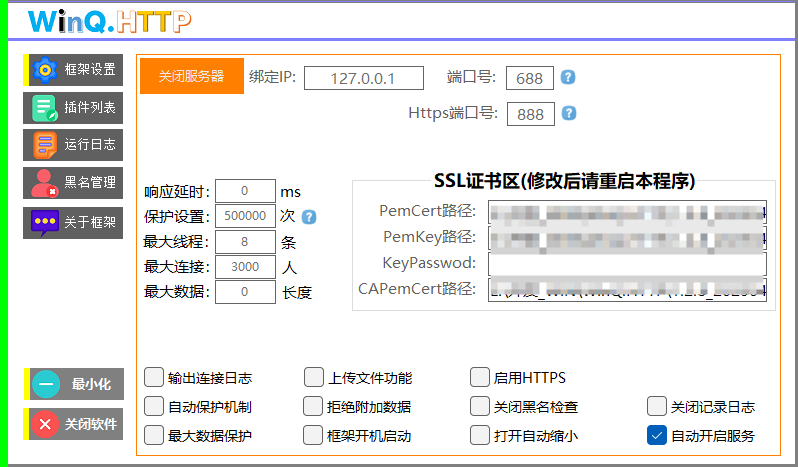Image resolution: width=798 pixels, height=467 pixels.
Task: Click the 绑定IP: label
Action: [x=272, y=77]
